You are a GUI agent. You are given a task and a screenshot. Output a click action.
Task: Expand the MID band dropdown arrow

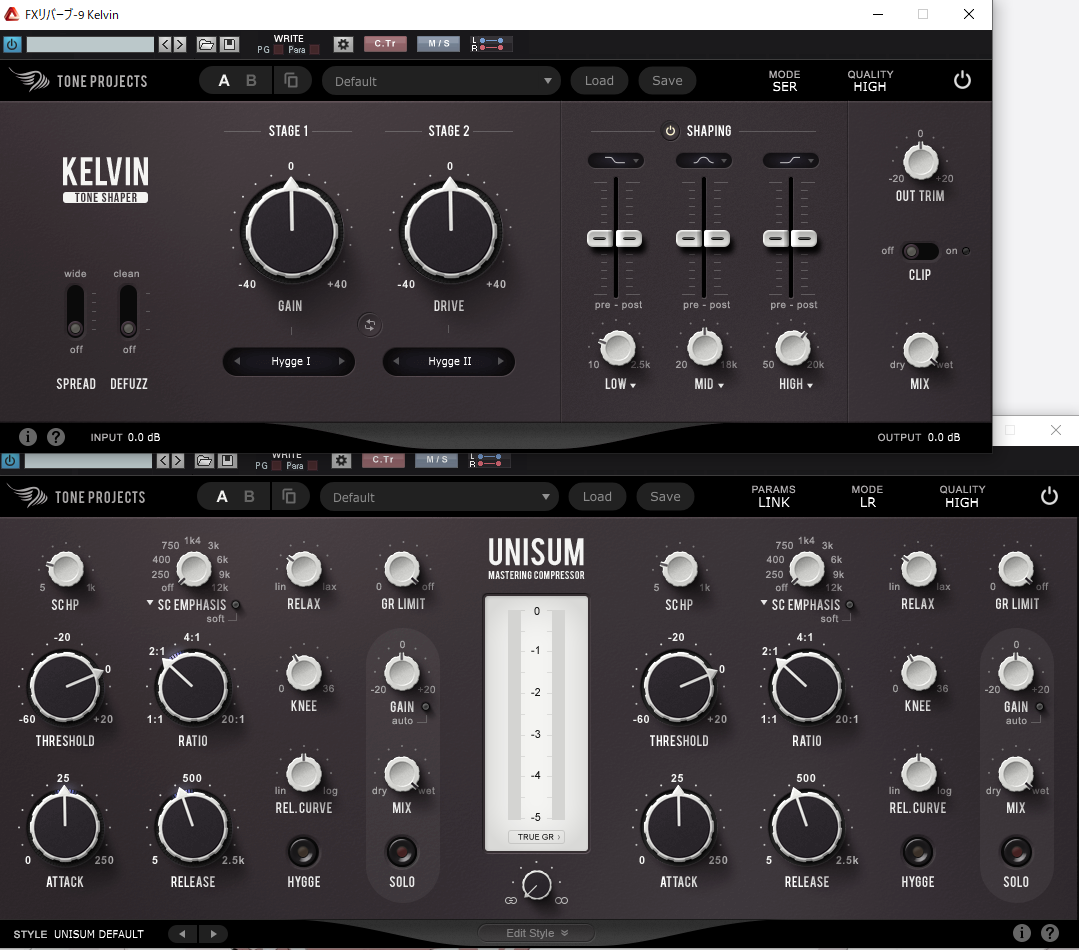[x=720, y=385]
